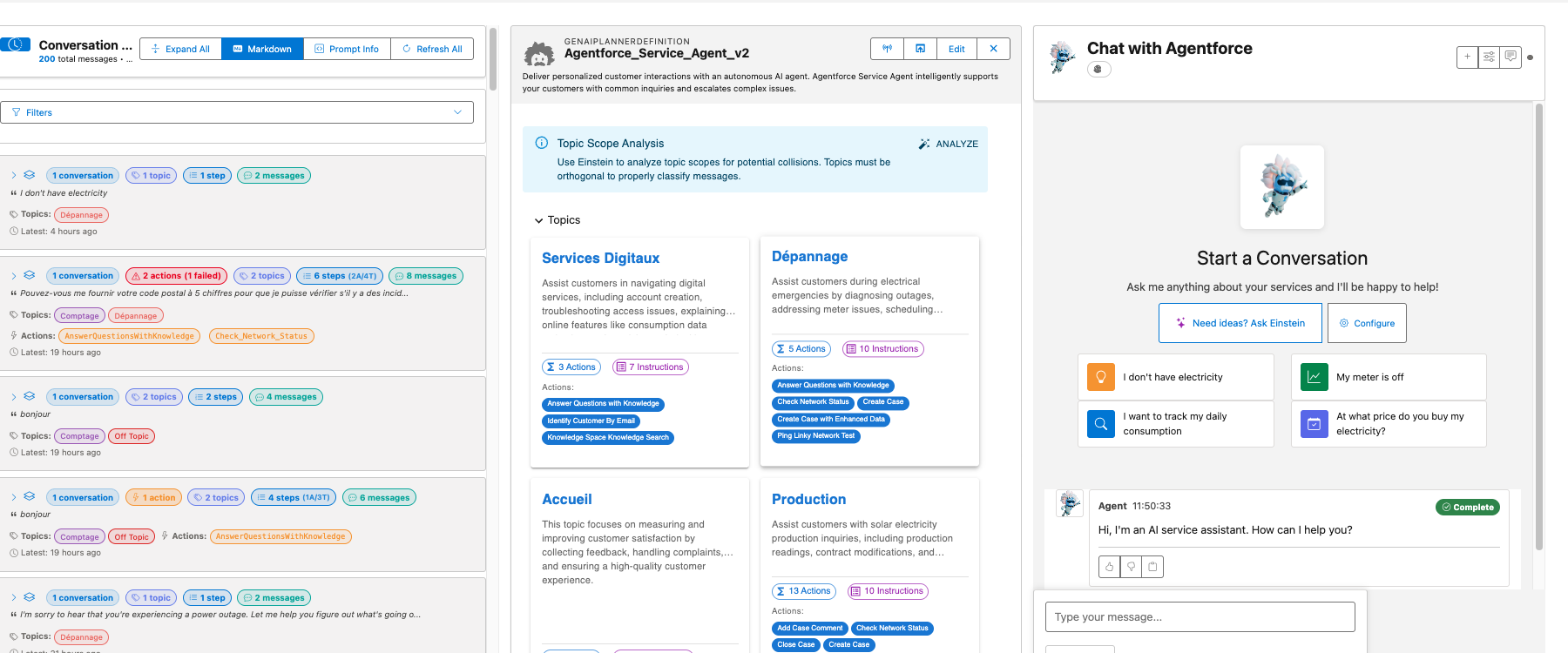
Task: Open chat settings sliders icon
Action: click(1489, 57)
